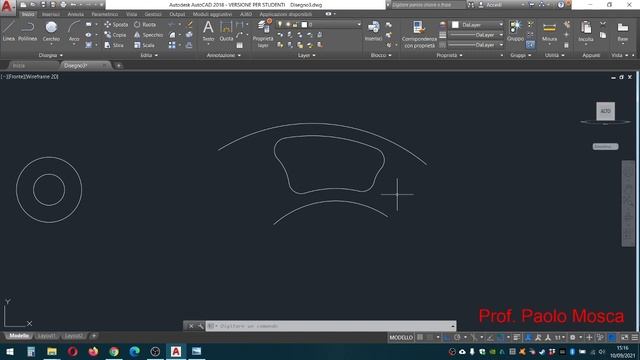The height and width of the screenshot is (360, 640).
Task: Click Corrispondenza con proprietà tool
Action: 419,34
